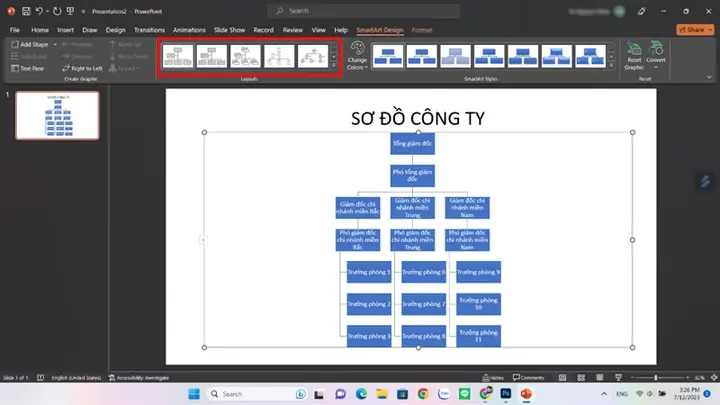Switch to the SmartArt Format tab

(x=422, y=30)
